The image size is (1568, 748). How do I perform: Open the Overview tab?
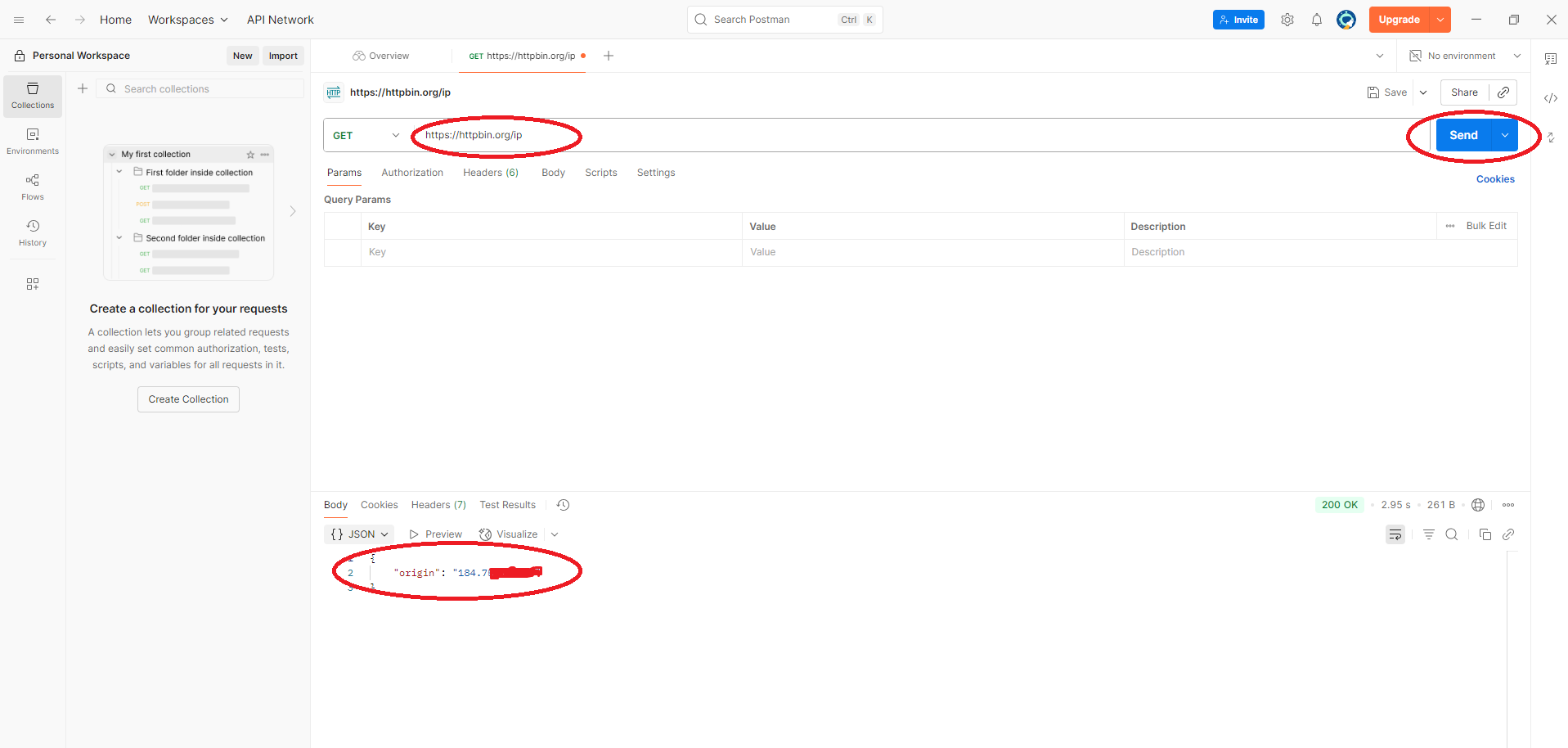coord(381,56)
